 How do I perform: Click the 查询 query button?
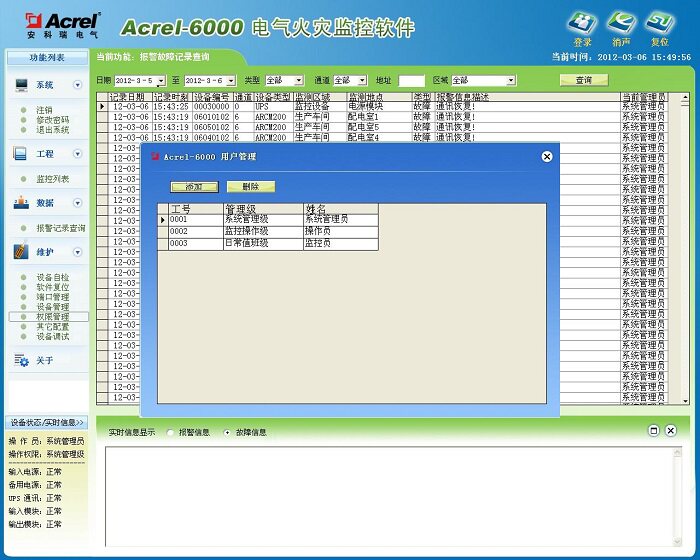tap(584, 80)
